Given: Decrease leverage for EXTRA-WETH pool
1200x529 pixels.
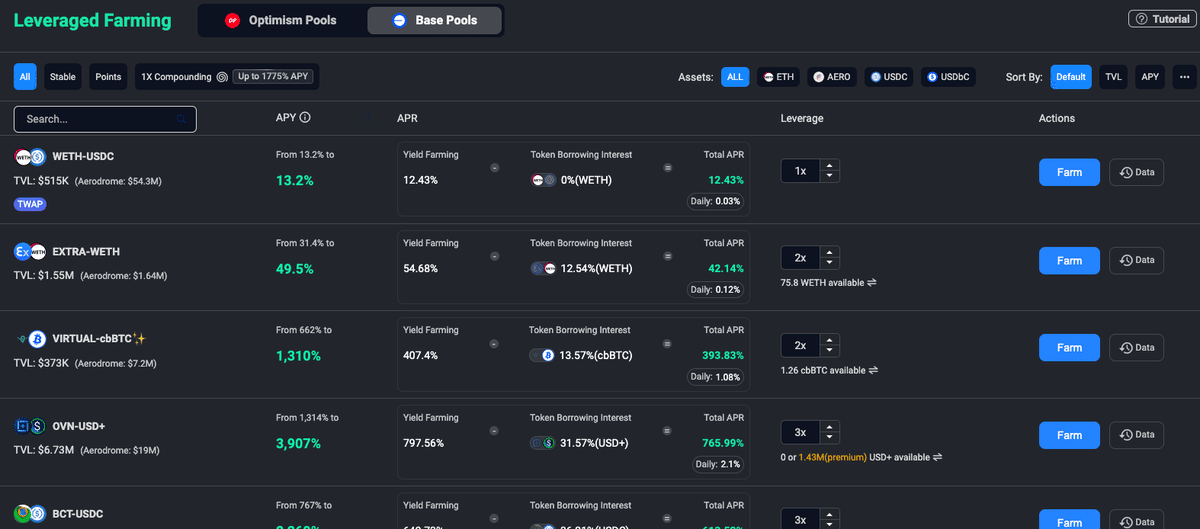Looking at the screenshot, I should [829, 263].
